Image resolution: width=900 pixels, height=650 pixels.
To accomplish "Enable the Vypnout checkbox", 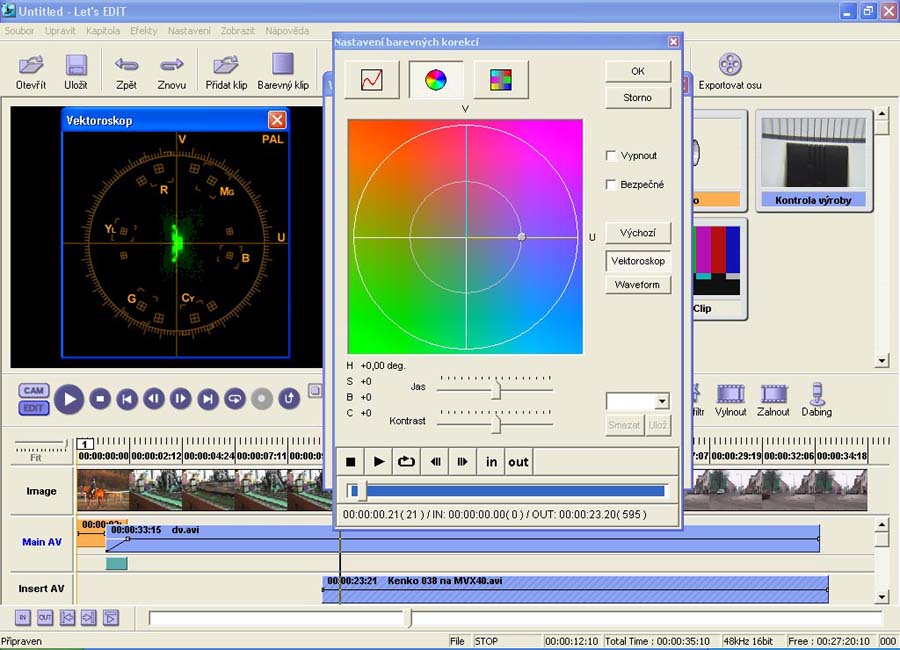I will (x=612, y=156).
